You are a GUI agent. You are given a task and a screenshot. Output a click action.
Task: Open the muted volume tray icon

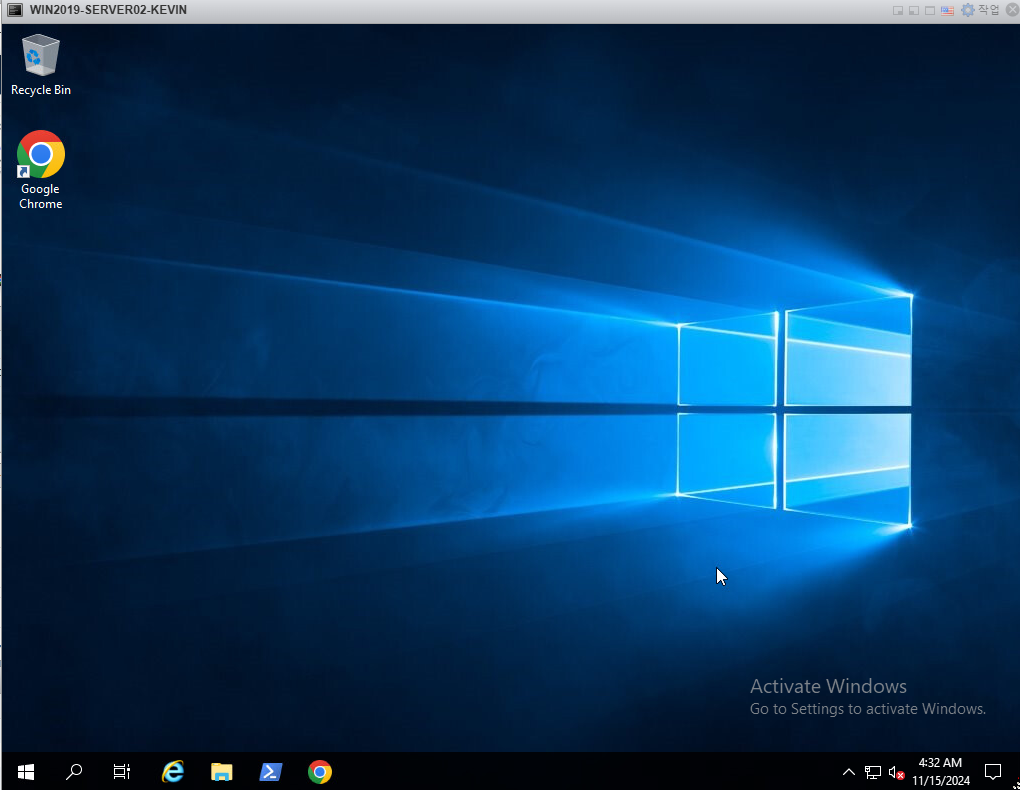[x=896, y=772]
